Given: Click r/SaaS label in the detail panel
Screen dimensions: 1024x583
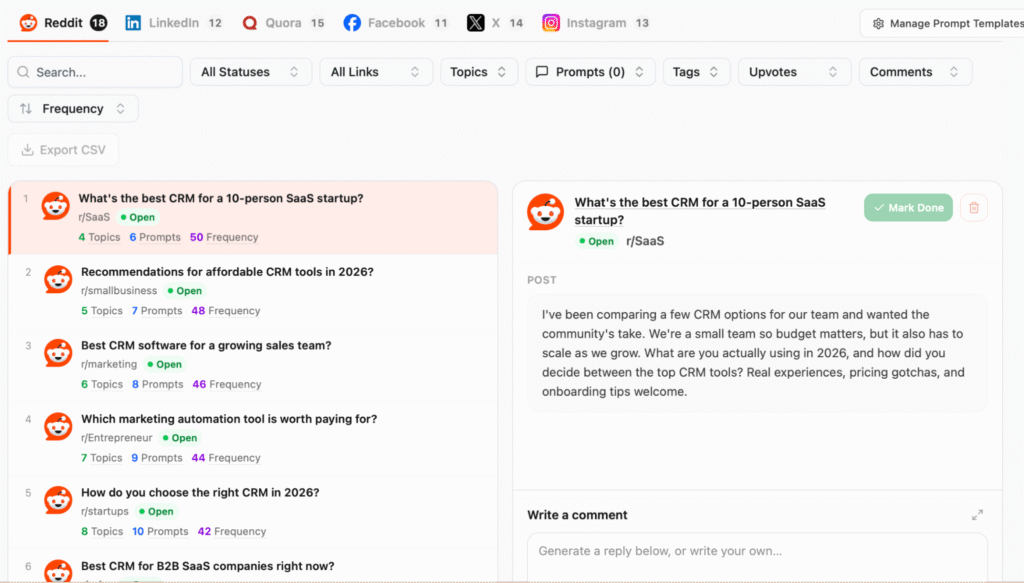Looking at the screenshot, I should tap(645, 241).
